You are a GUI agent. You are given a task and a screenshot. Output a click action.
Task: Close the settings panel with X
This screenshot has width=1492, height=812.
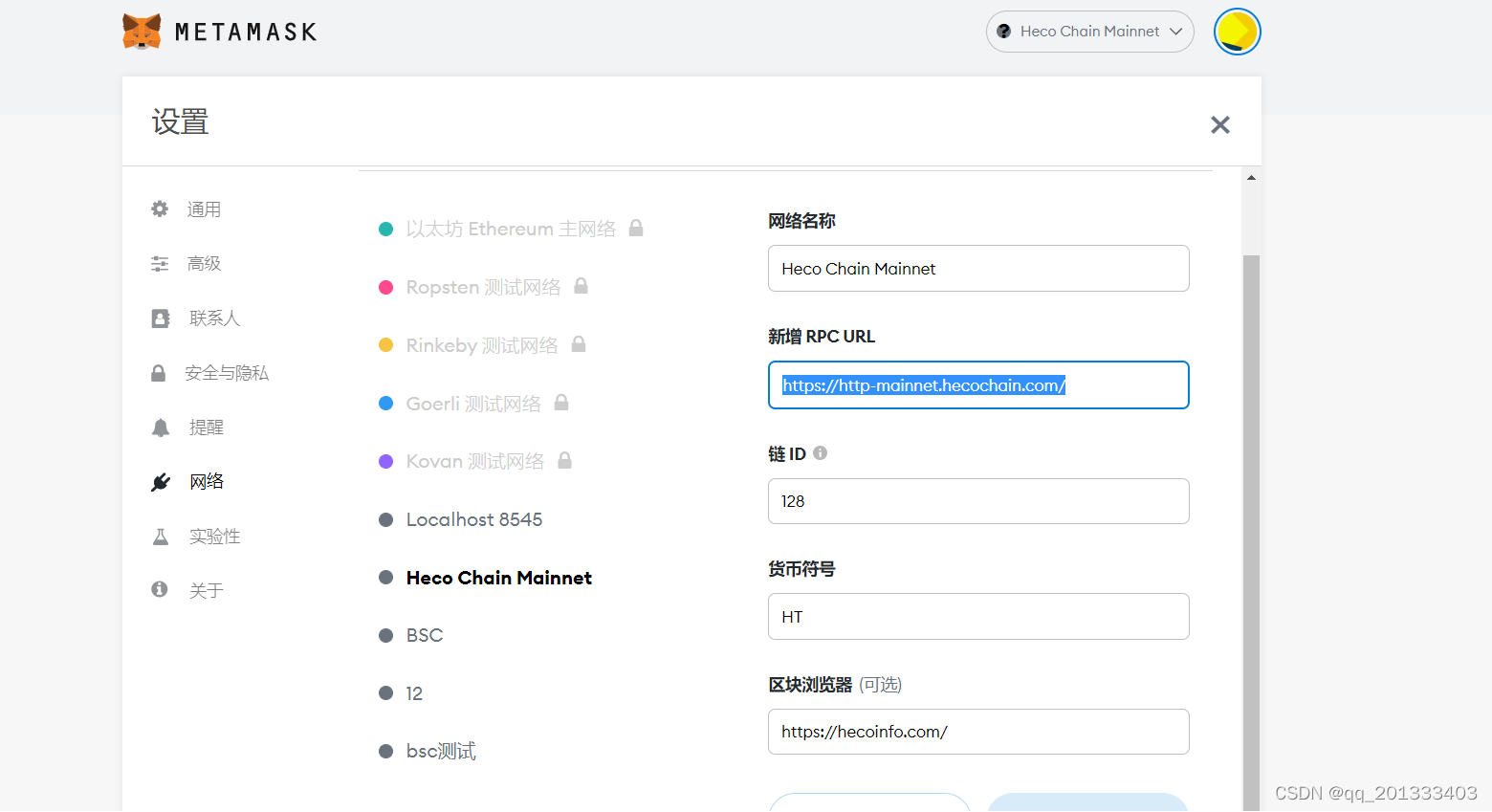pyautogui.click(x=1219, y=124)
